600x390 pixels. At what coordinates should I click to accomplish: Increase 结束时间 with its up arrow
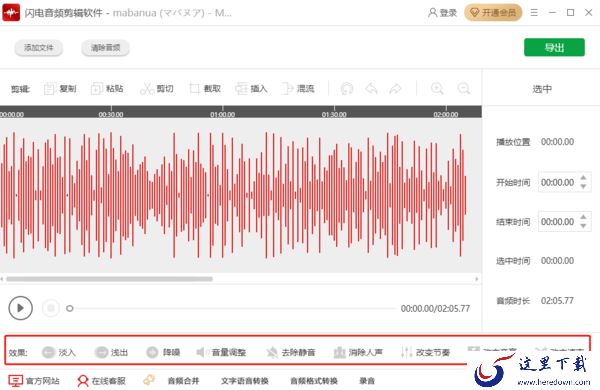[583, 217]
